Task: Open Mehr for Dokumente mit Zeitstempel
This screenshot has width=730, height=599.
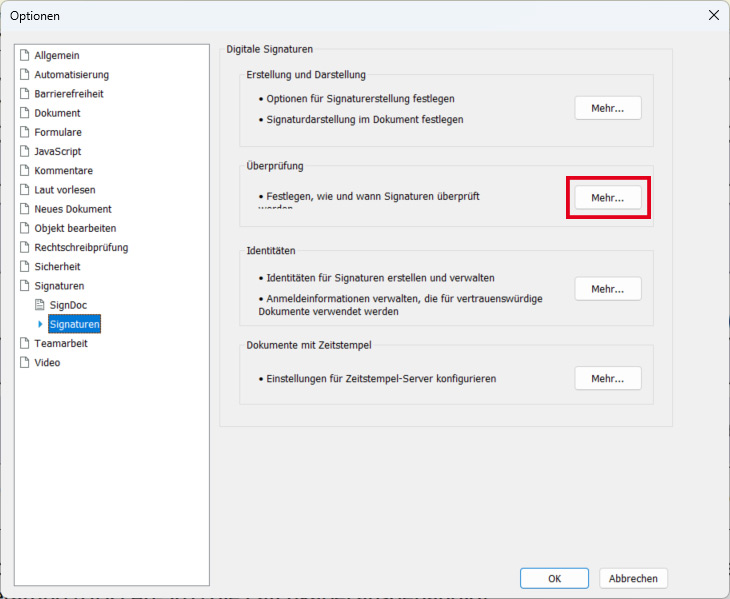Action: coord(608,378)
